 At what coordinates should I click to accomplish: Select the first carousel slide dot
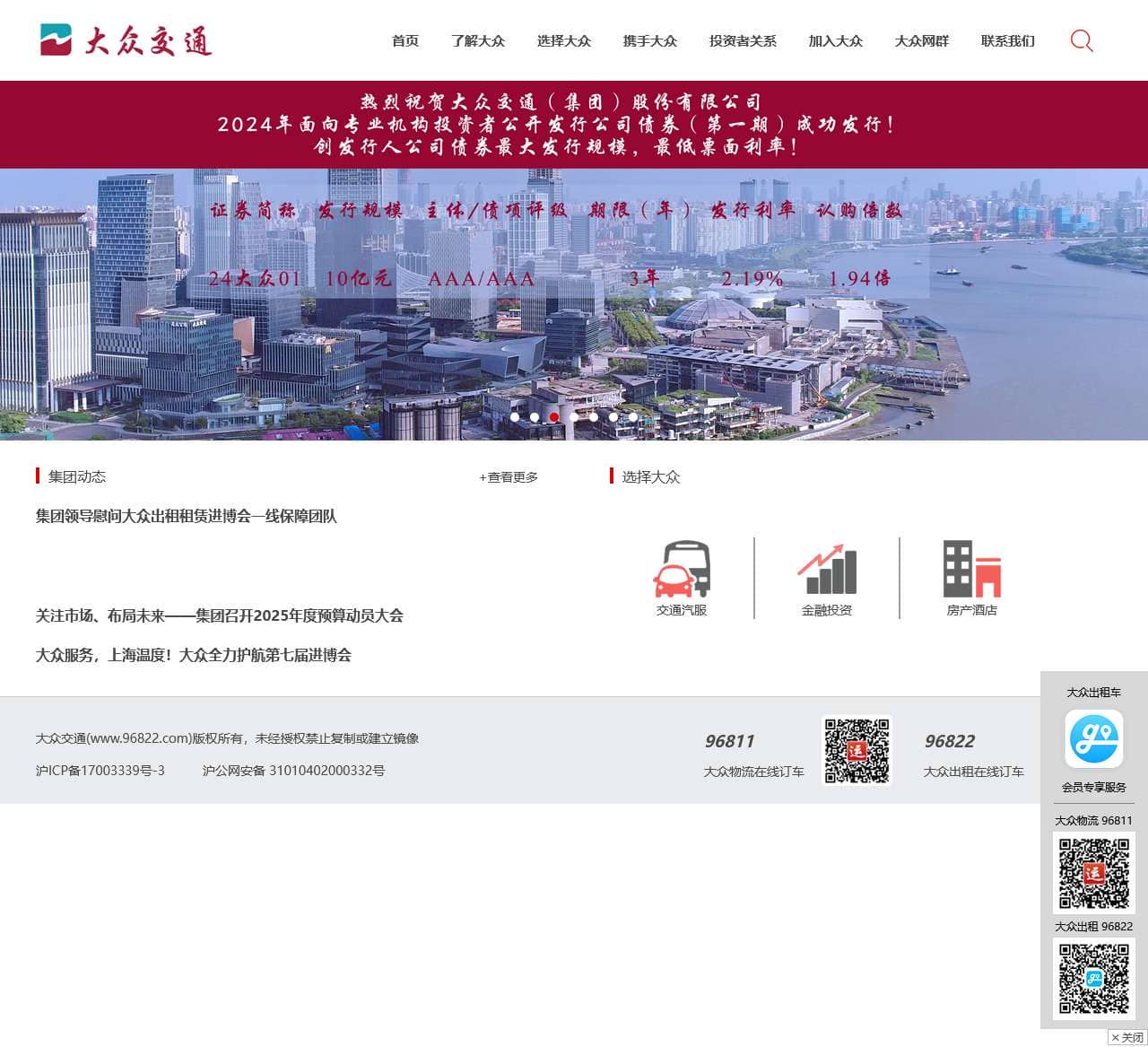[x=515, y=416]
